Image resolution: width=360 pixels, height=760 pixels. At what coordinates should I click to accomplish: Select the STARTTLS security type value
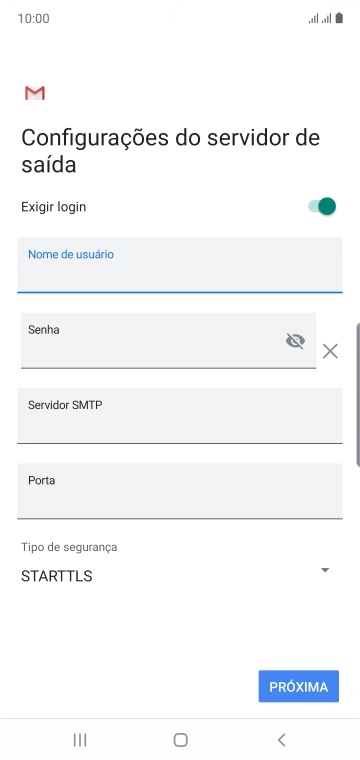pyautogui.click(x=57, y=576)
